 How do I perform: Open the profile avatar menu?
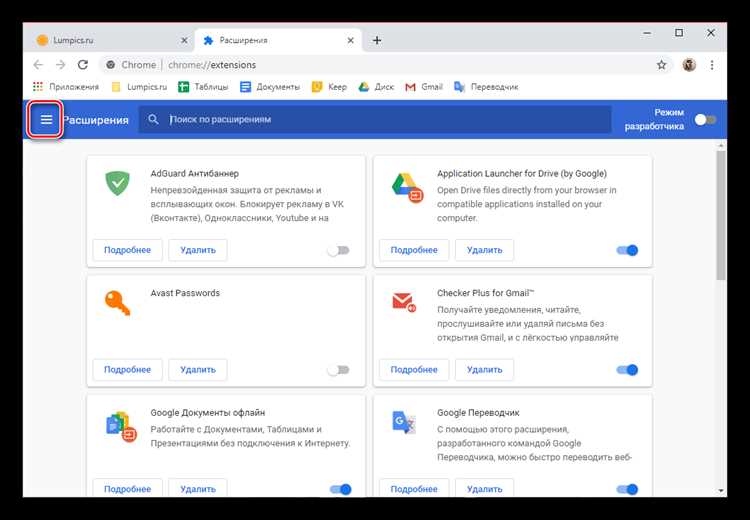click(x=689, y=65)
